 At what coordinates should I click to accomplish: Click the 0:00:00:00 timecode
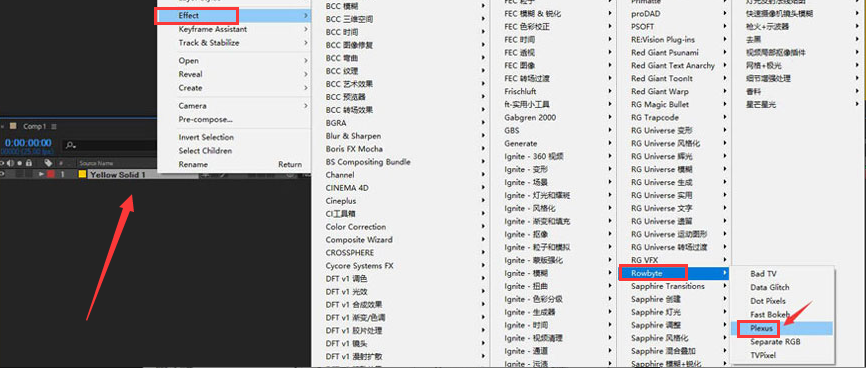28,143
